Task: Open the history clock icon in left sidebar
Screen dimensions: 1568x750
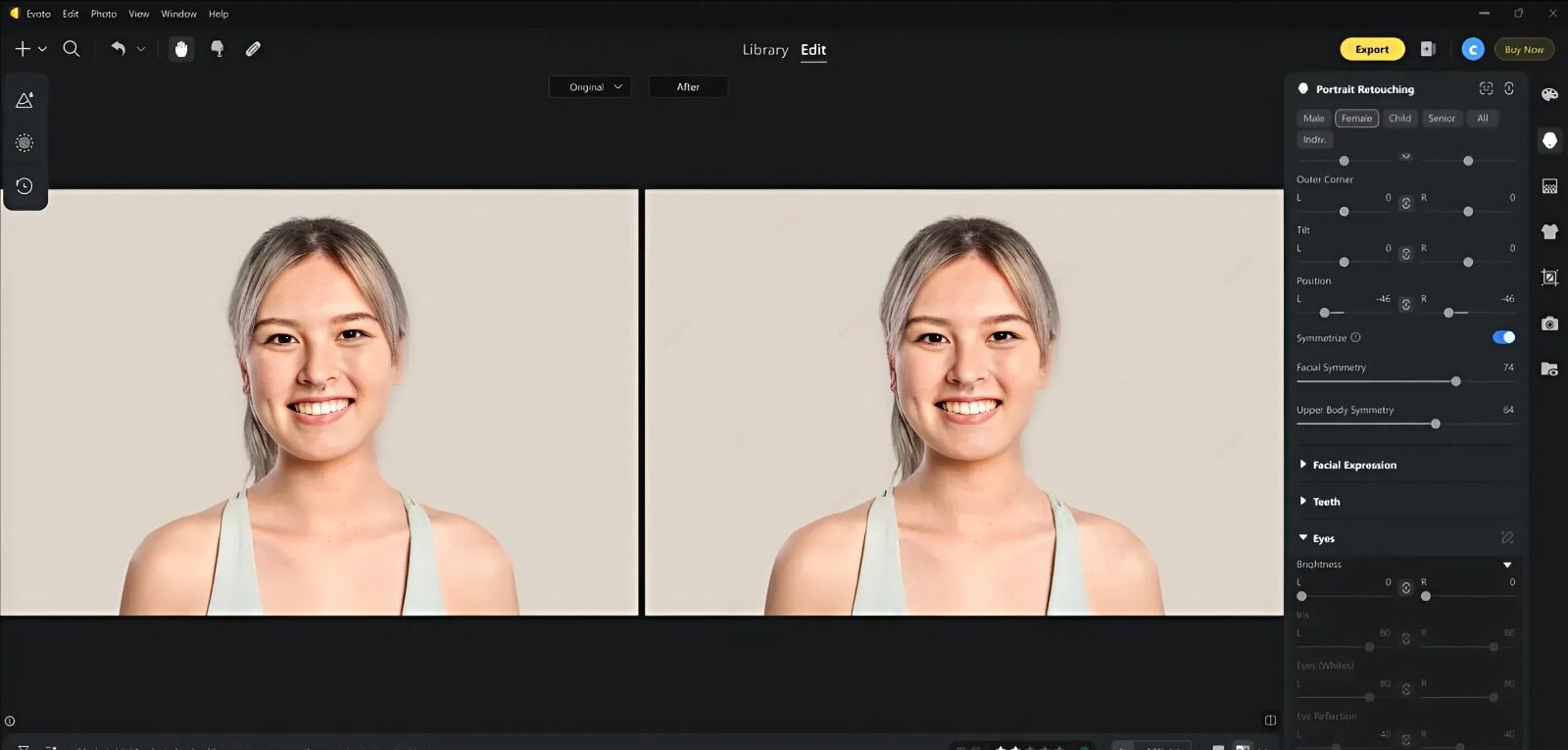Action: (24, 186)
